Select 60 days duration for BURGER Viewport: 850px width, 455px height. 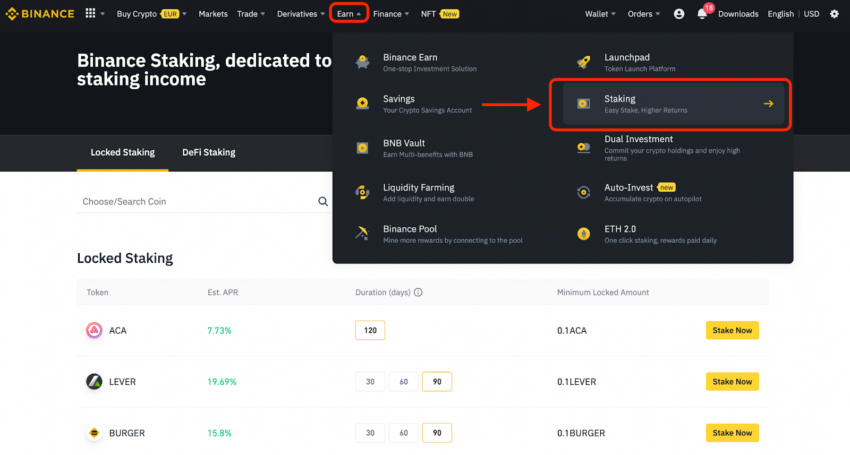tap(404, 433)
